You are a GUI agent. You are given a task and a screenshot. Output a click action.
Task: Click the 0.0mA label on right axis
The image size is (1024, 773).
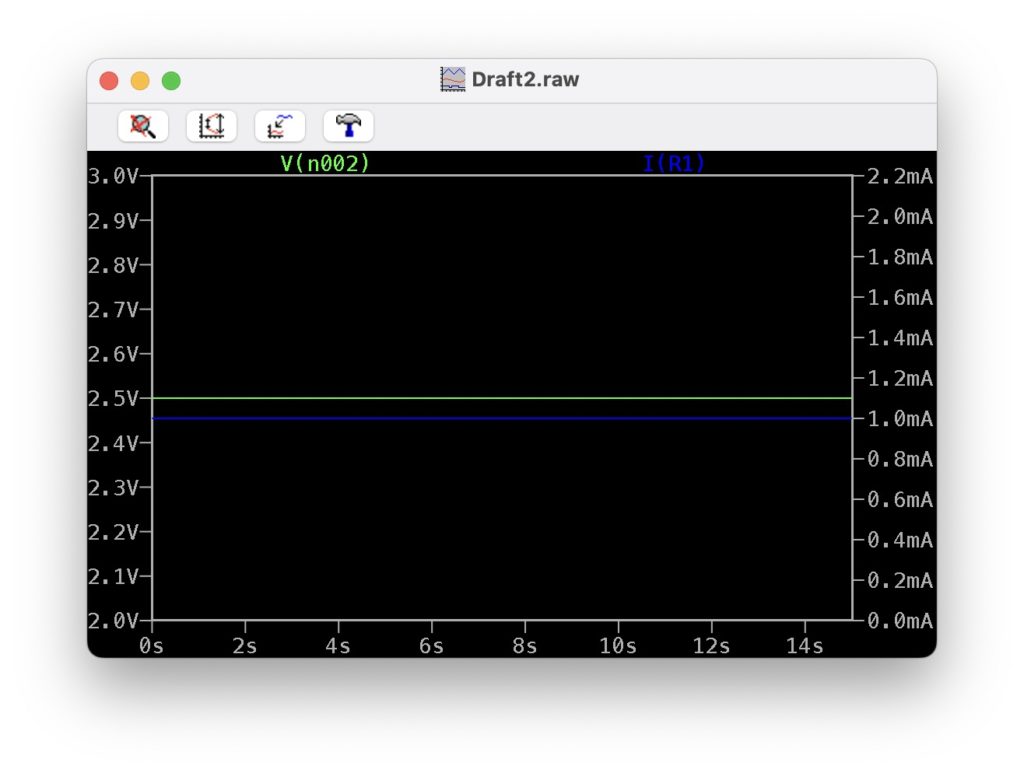point(899,621)
